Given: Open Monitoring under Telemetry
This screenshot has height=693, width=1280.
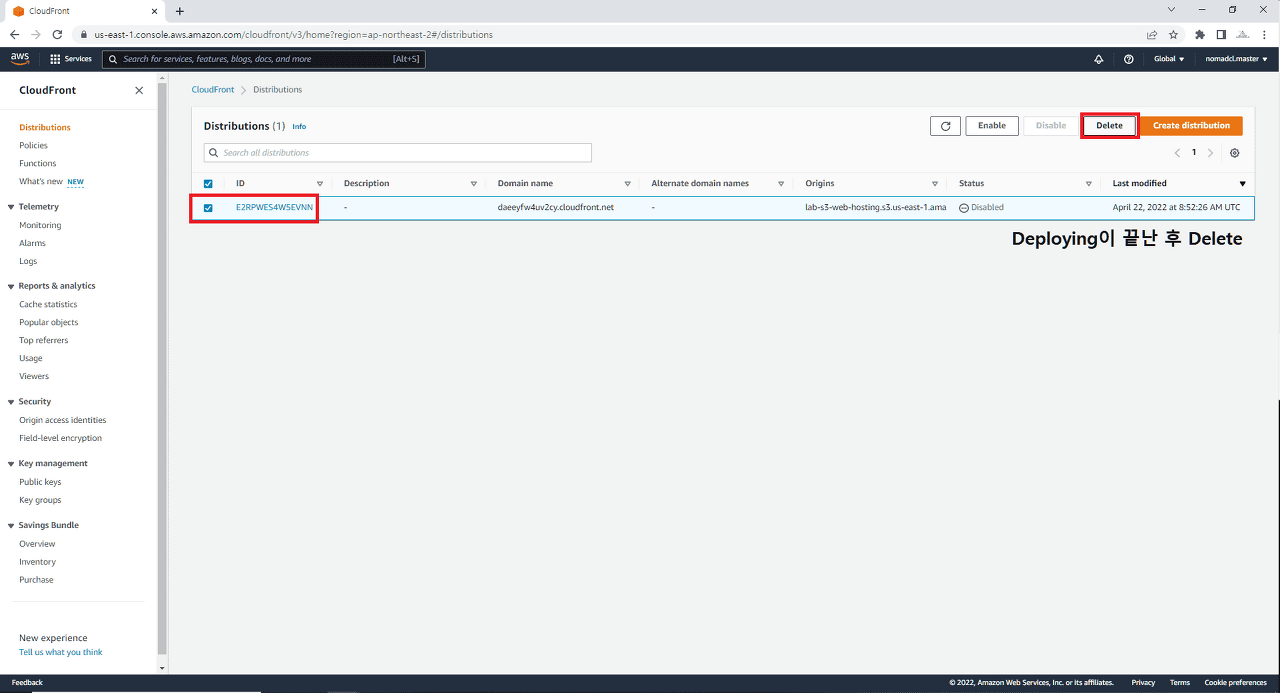Looking at the screenshot, I should (40, 226).
